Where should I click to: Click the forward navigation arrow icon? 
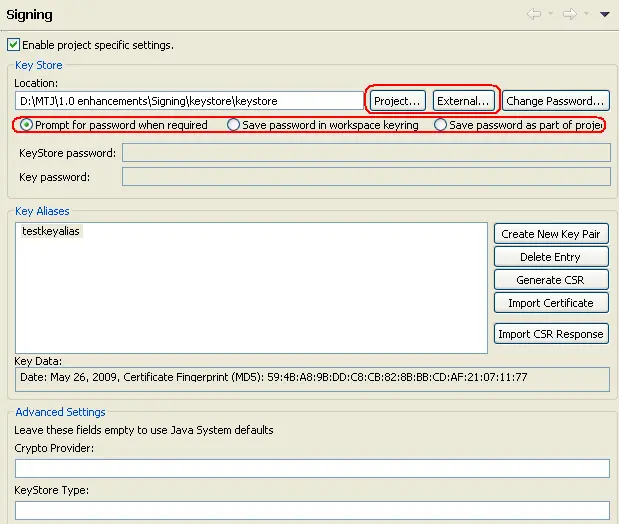pos(570,14)
